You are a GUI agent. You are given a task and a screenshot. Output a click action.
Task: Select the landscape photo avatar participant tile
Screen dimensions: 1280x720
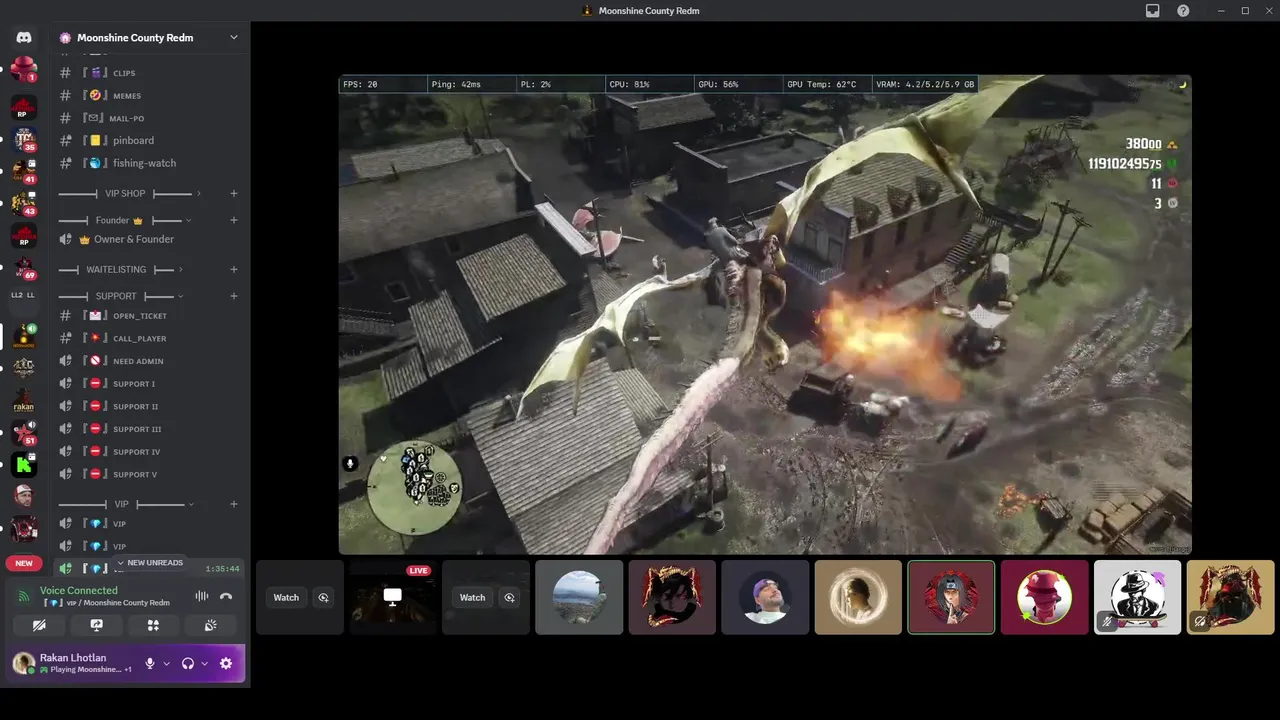click(x=579, y=597)
